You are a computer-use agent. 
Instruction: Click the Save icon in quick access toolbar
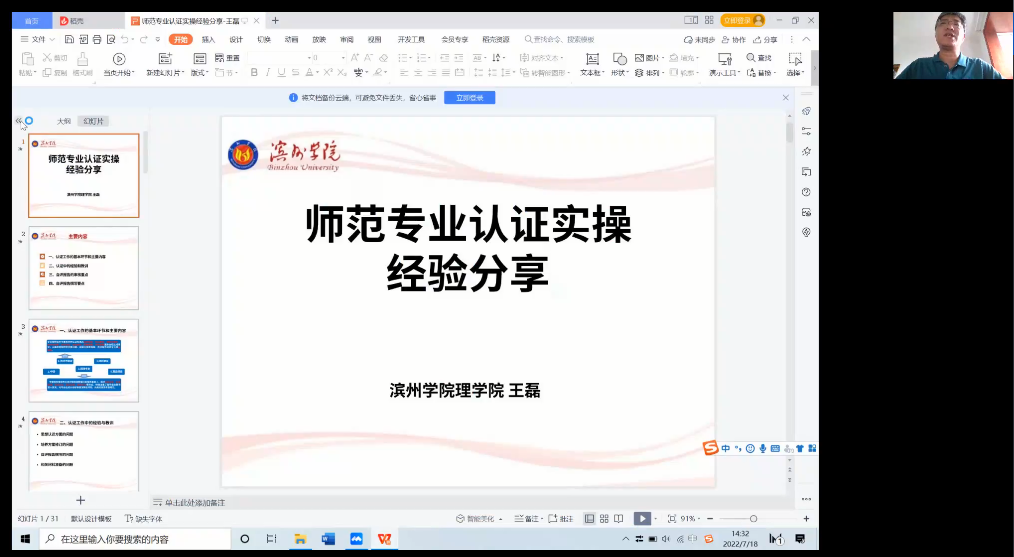tap(69, 39)
